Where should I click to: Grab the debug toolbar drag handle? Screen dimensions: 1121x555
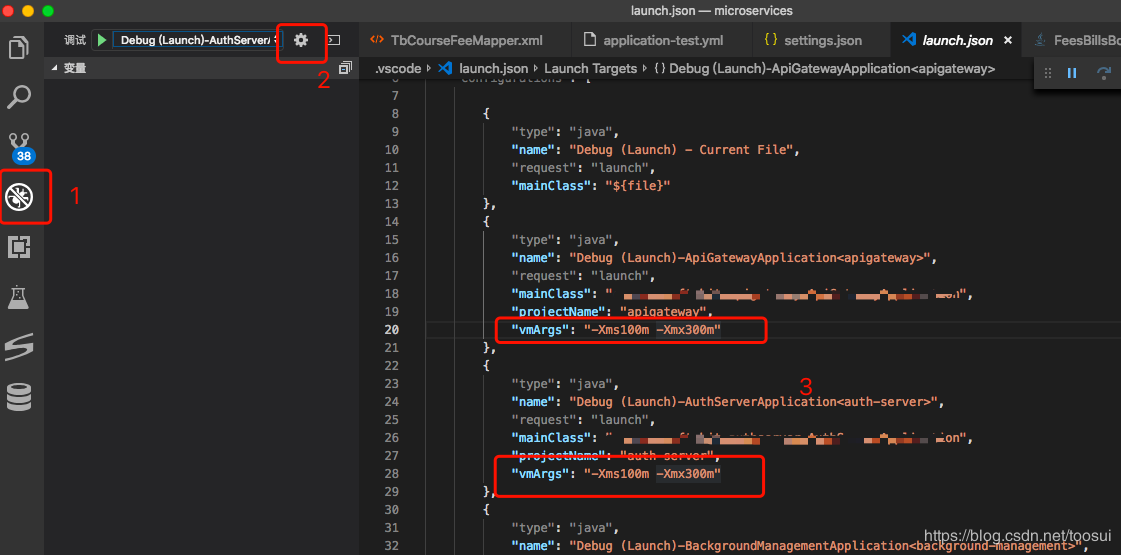(1048, 73)
